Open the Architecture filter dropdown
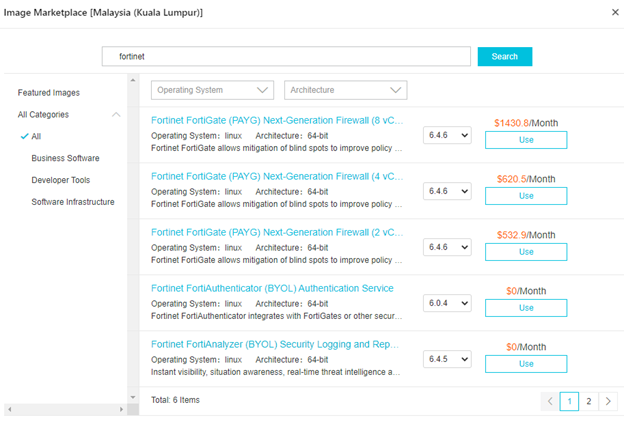This screenshot has height=437, width=624. (345, 90)
